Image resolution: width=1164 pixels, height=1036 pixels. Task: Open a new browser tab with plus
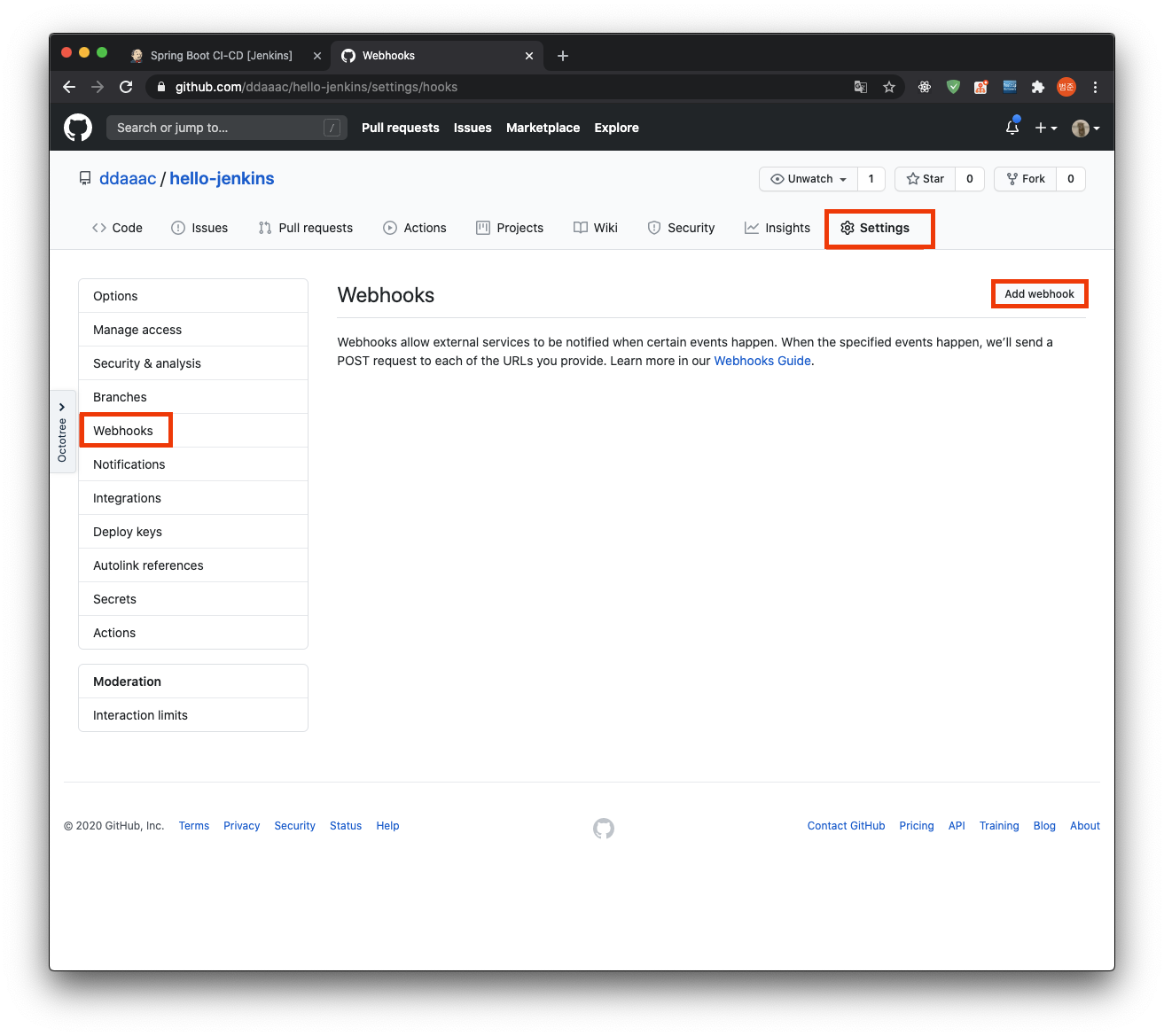click(x=563, y=56)
